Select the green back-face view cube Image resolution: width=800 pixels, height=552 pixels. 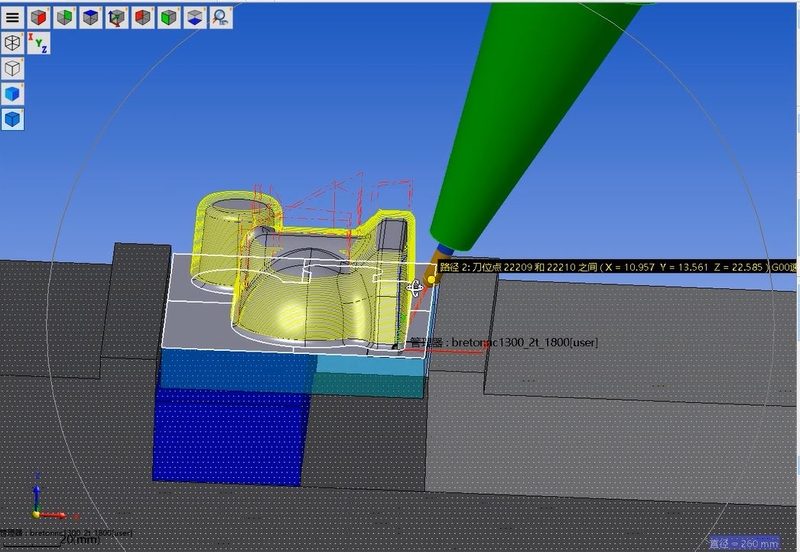coord(65,17)
